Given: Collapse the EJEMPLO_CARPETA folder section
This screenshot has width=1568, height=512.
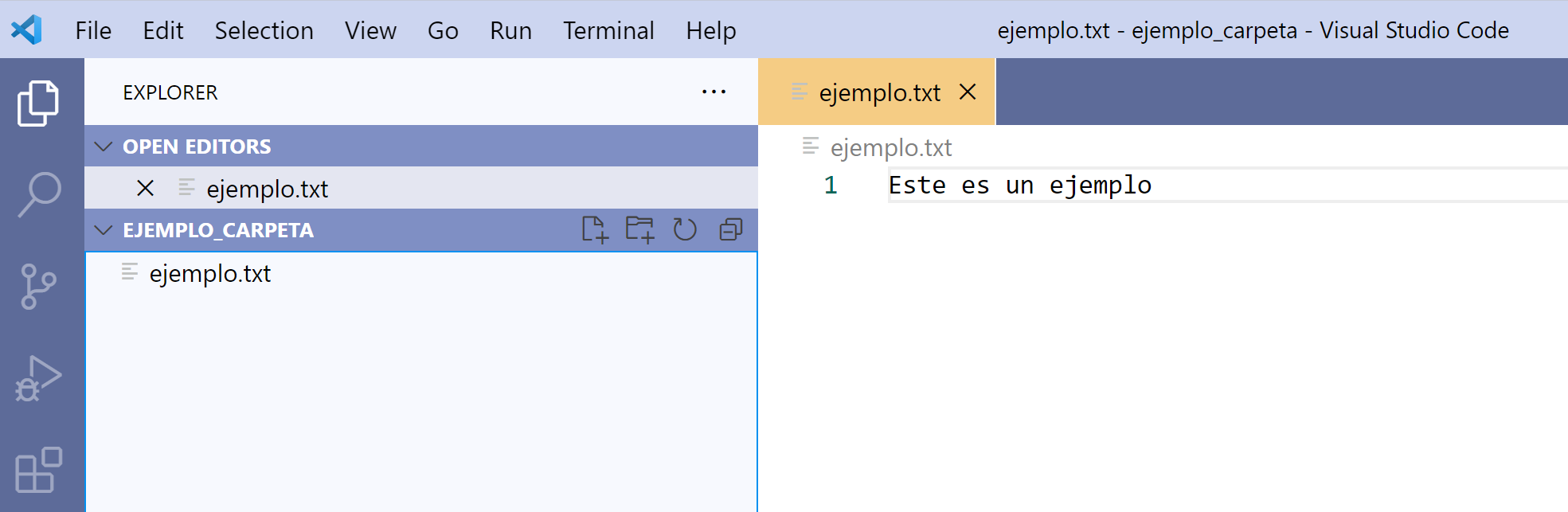Looking at the screenshot, I should (x=104, y=230).
